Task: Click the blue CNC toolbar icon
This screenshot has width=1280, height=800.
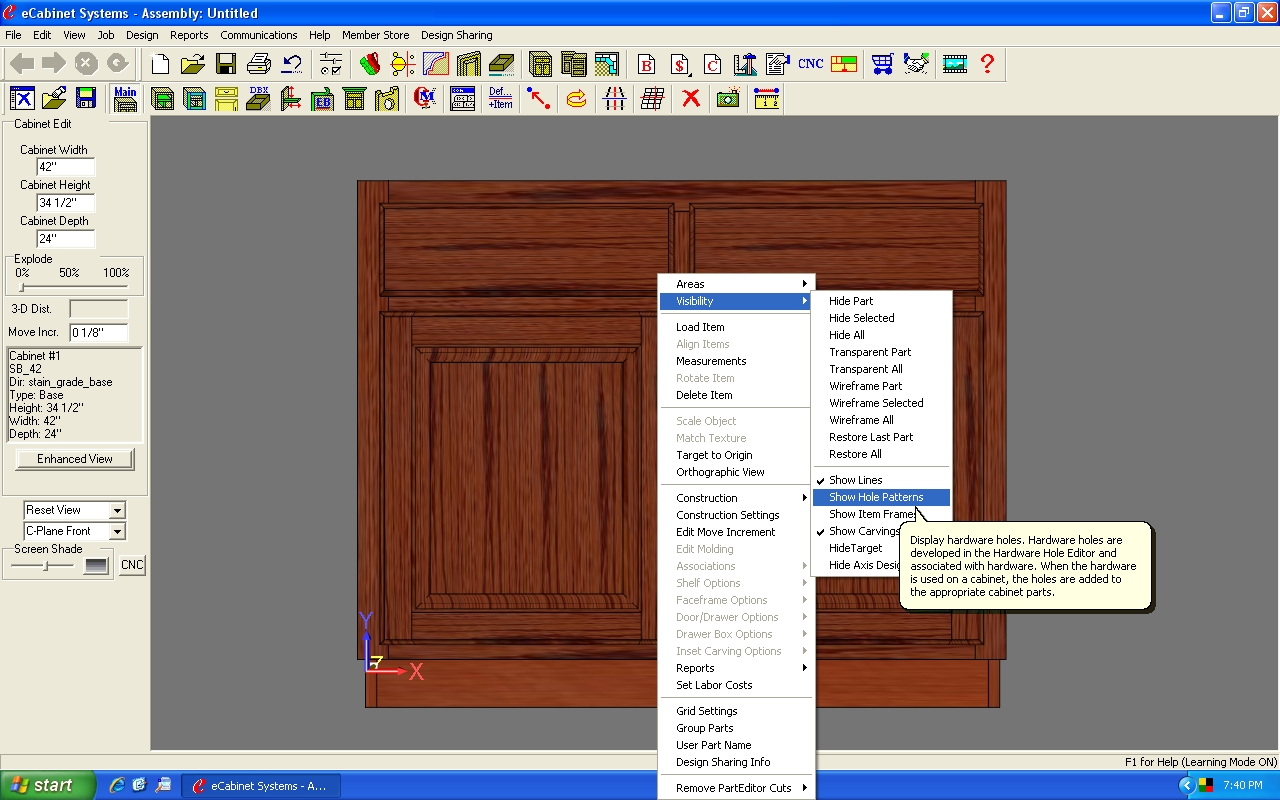Action: pos(811,64)
